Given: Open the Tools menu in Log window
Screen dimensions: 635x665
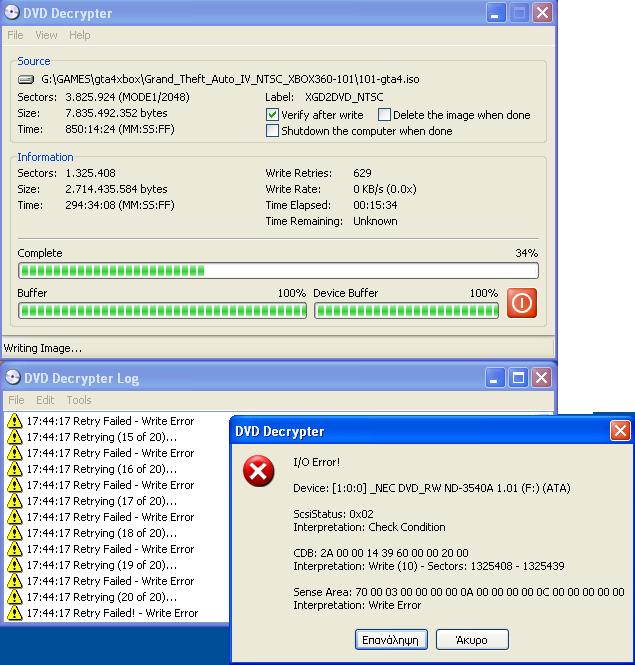Looking at the screenshot, I should coord(79,400).
